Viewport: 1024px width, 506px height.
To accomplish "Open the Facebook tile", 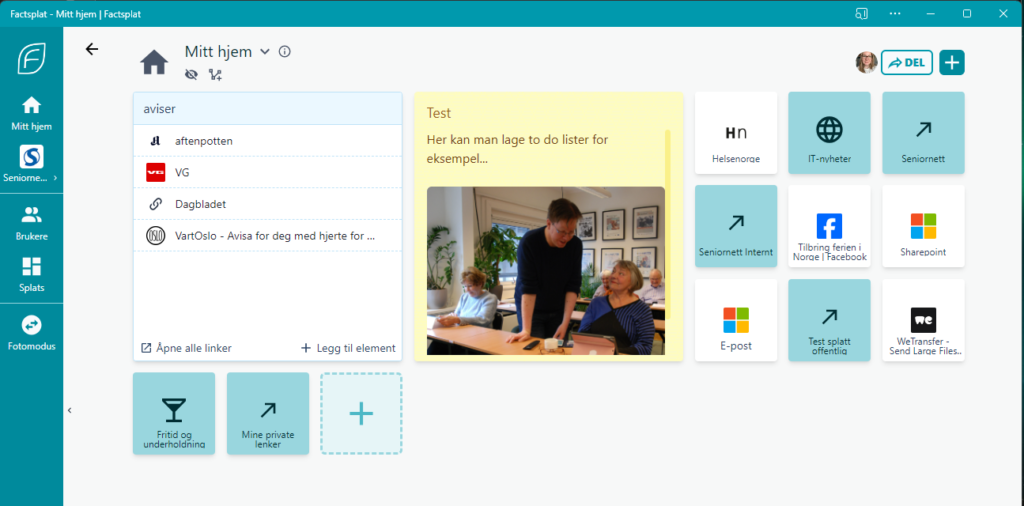I will [x=829, y=226].
